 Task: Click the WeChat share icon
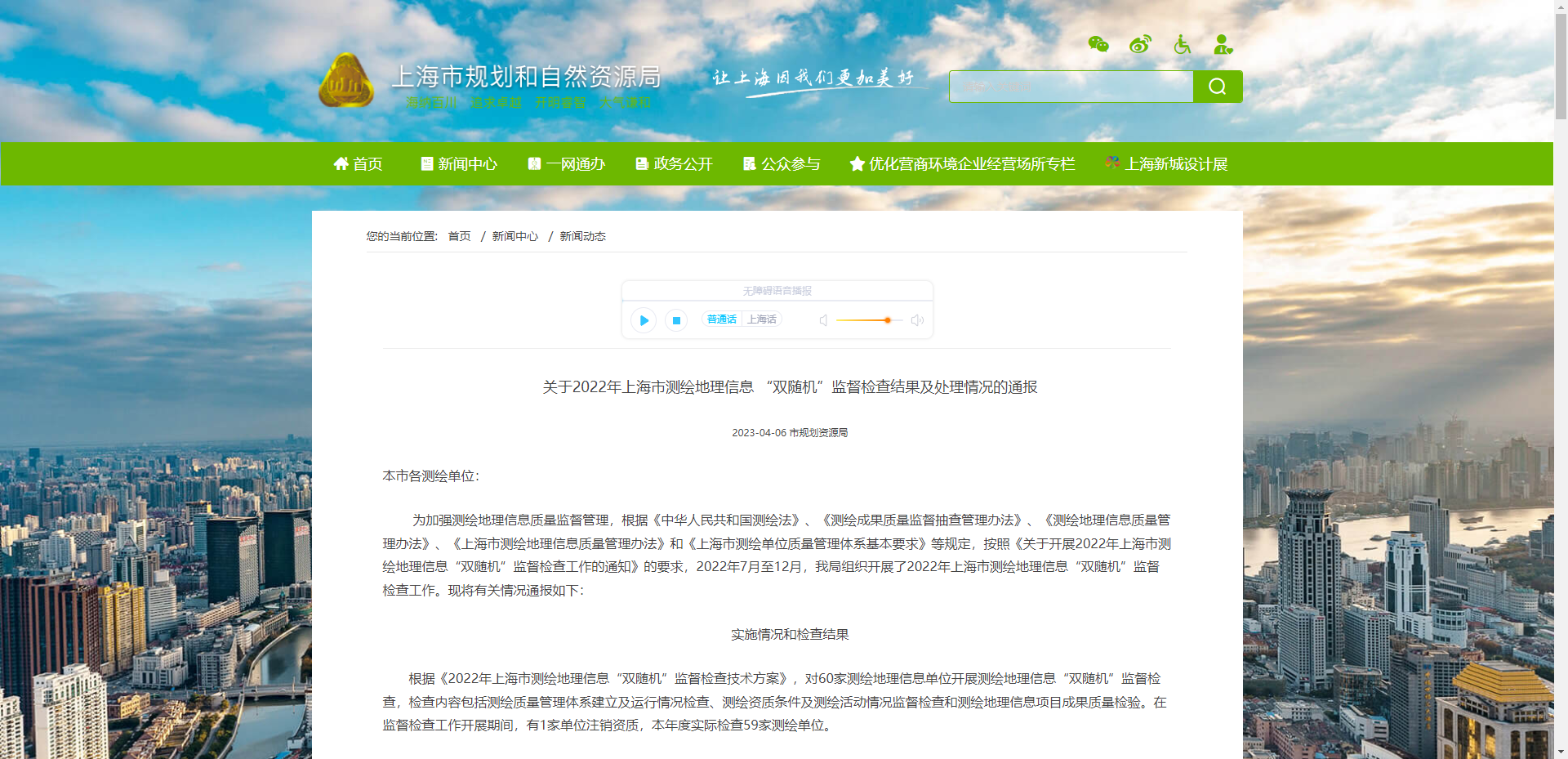click(1098, 45)
